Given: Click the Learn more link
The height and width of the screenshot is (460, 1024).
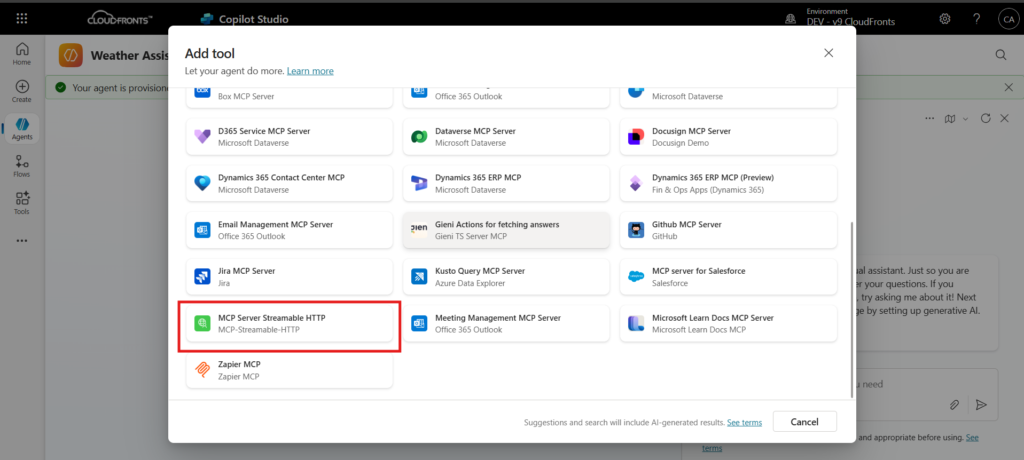Looking at the screenshot, I should (310, 71).
